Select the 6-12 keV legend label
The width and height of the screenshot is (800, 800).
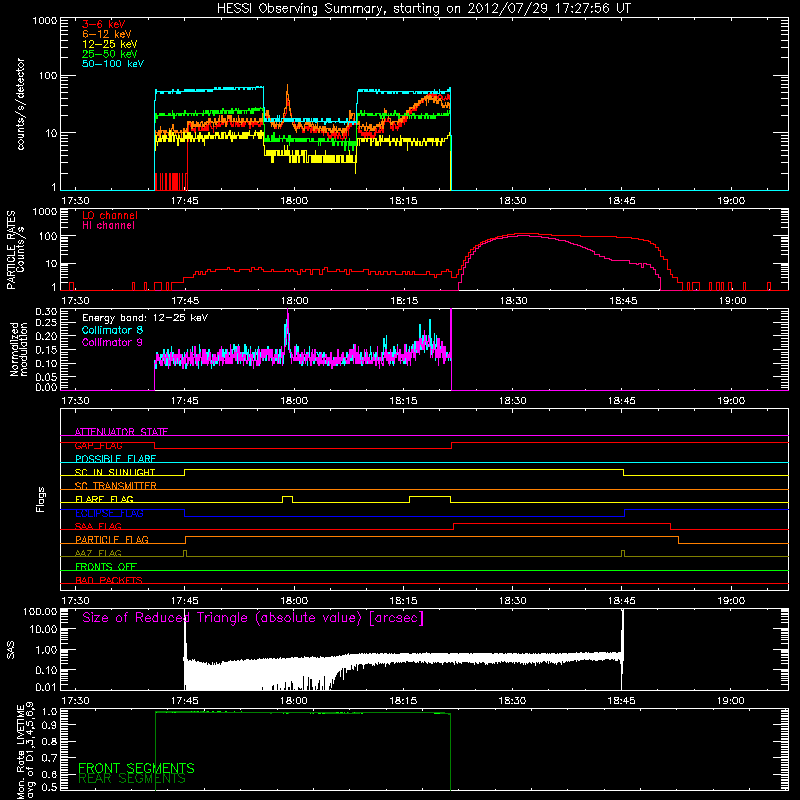pyautogui.click(x=106, y=34)
